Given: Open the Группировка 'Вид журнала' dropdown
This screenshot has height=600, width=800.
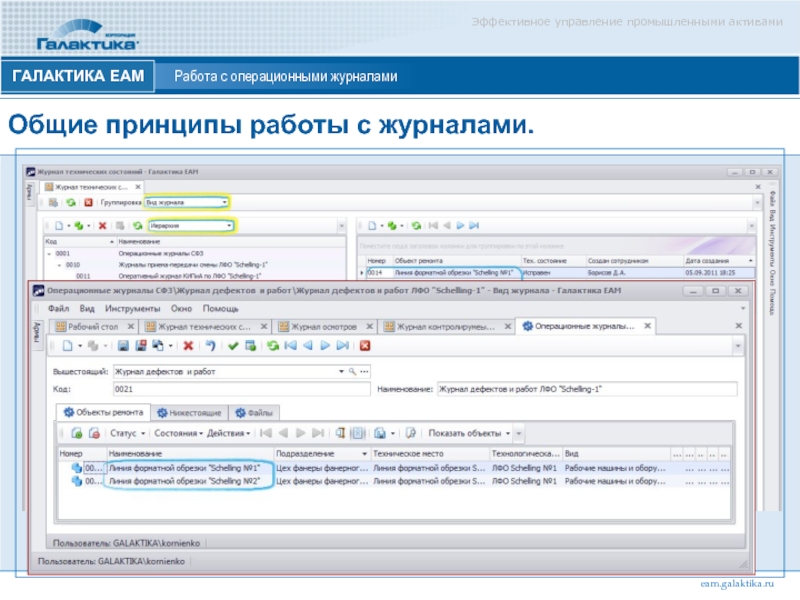Looking at the screenshot, I should [x=225, y=201].
